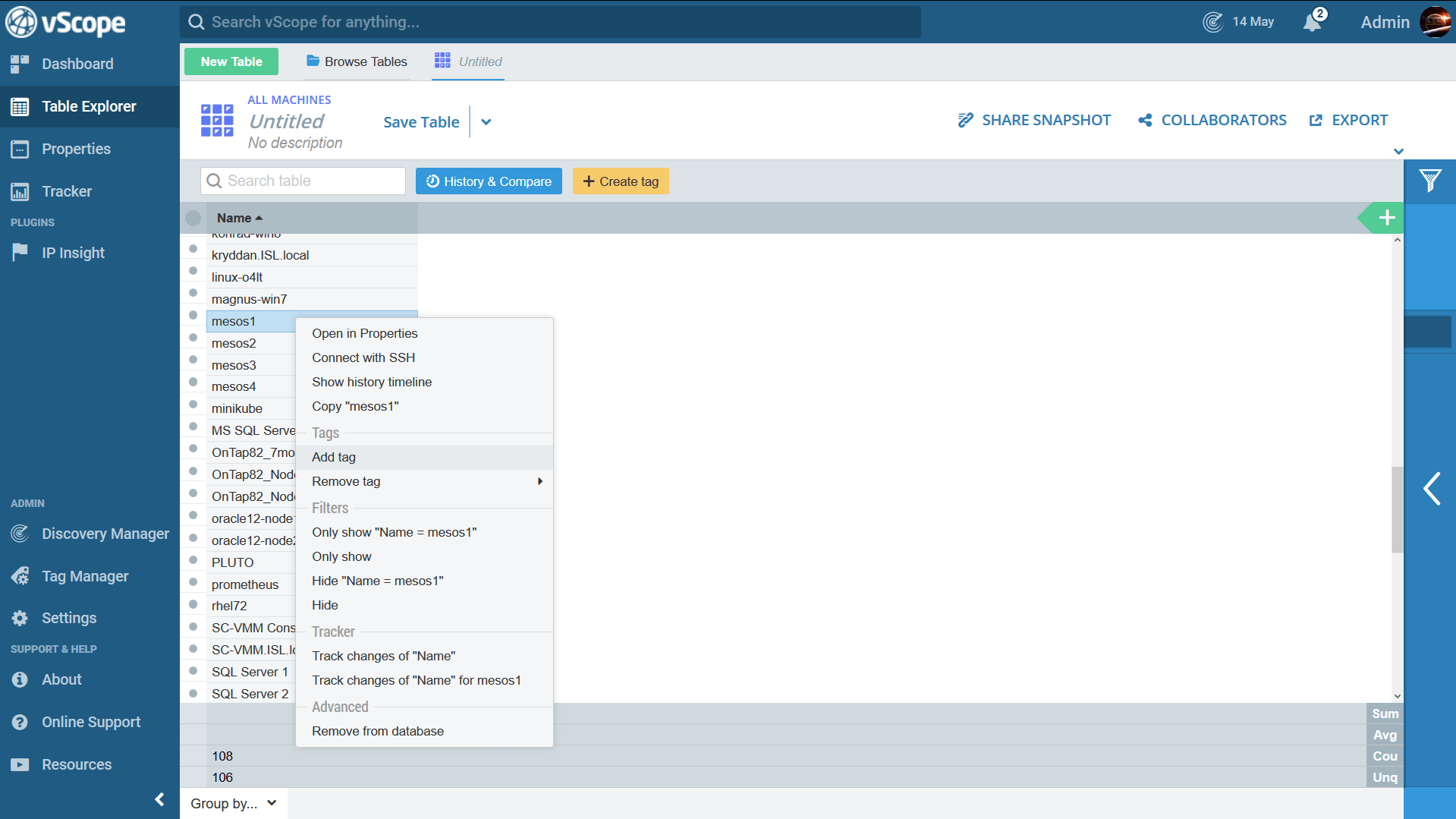The width and height of the screenshot is (1456, 819).
Task: Click the Untitled table grid icon
Action: tap(217, 121)
